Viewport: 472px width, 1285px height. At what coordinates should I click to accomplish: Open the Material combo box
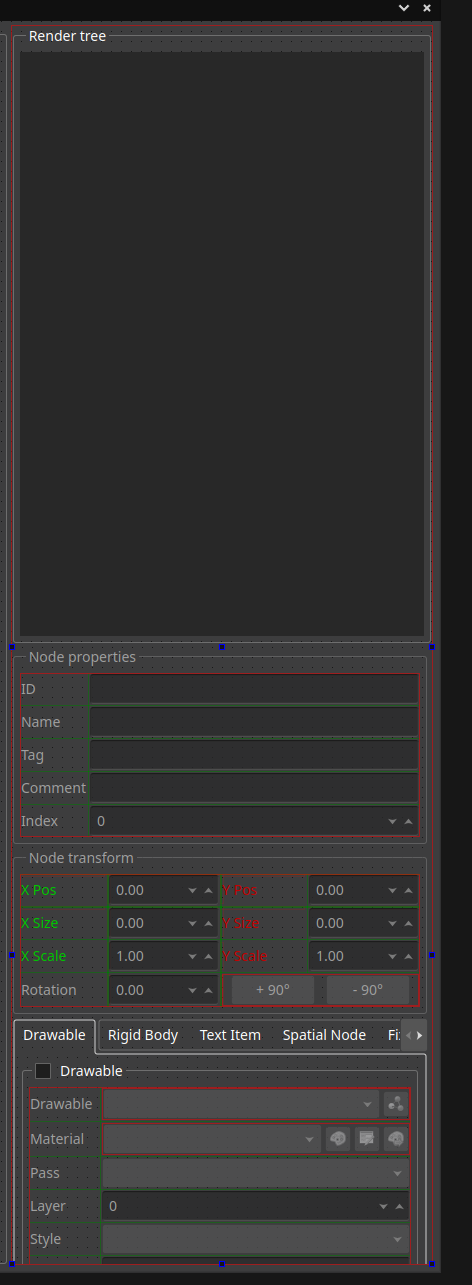pyautogui.click(x=212, y=1139)
